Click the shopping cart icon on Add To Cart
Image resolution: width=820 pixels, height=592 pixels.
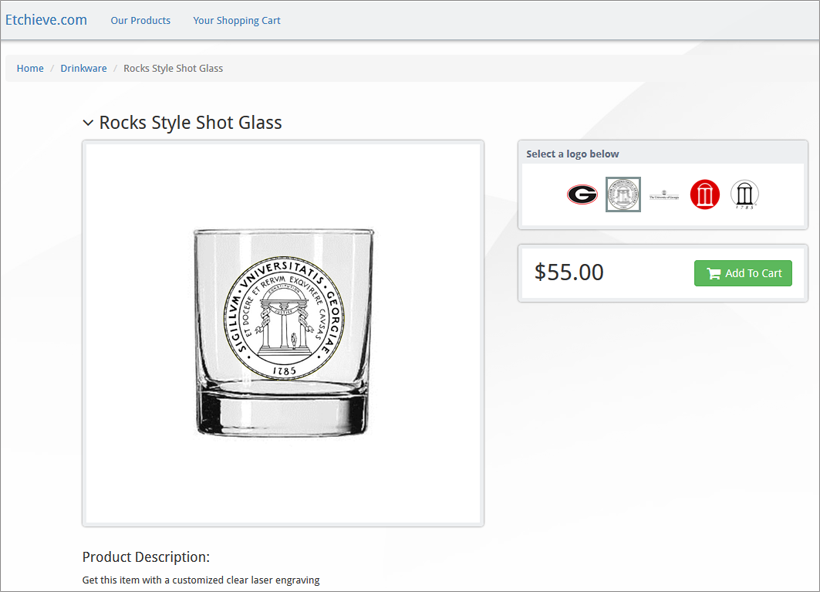point(714,274)
